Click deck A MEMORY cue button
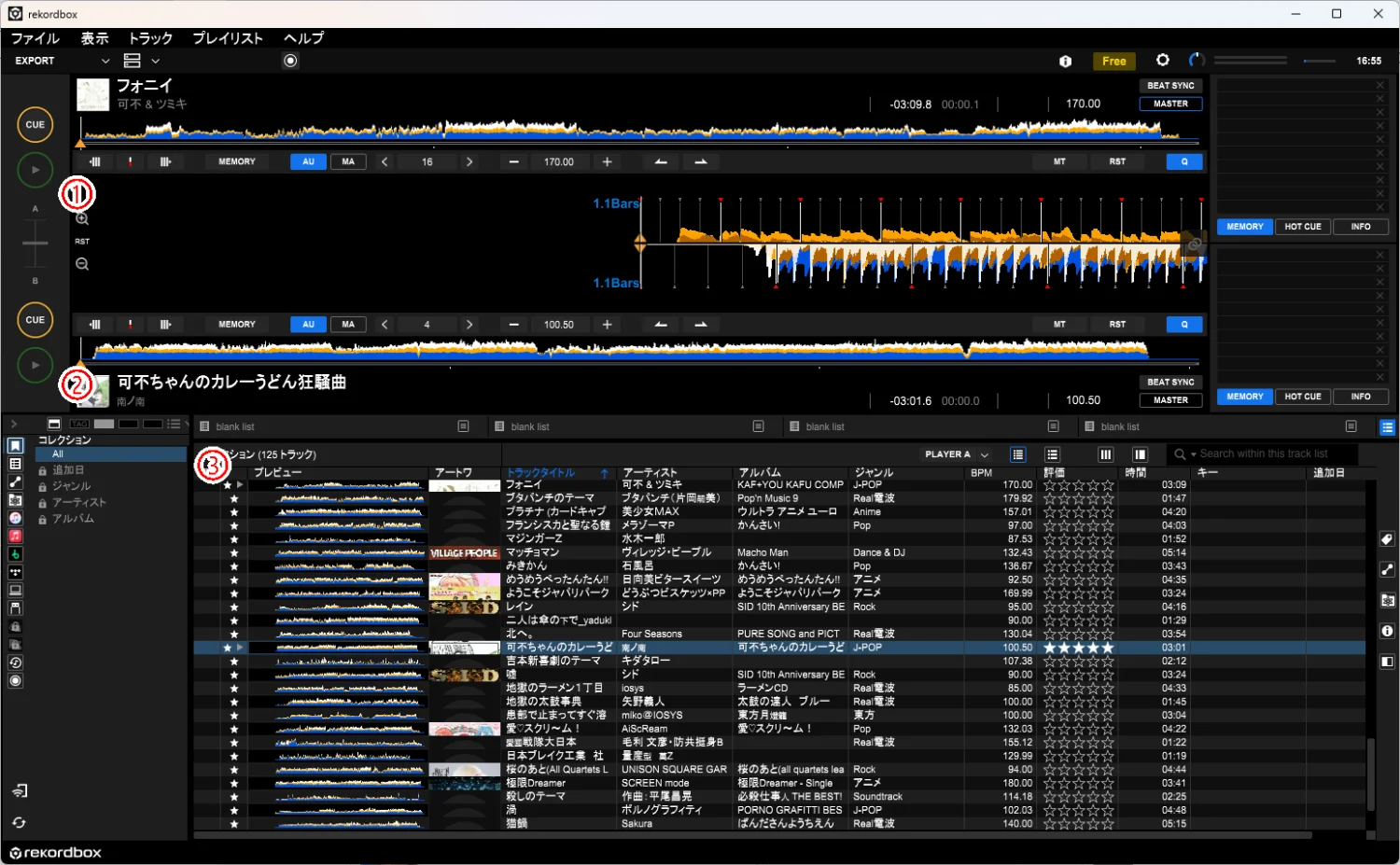This screenshot has height=865, width=1400. 236,161
